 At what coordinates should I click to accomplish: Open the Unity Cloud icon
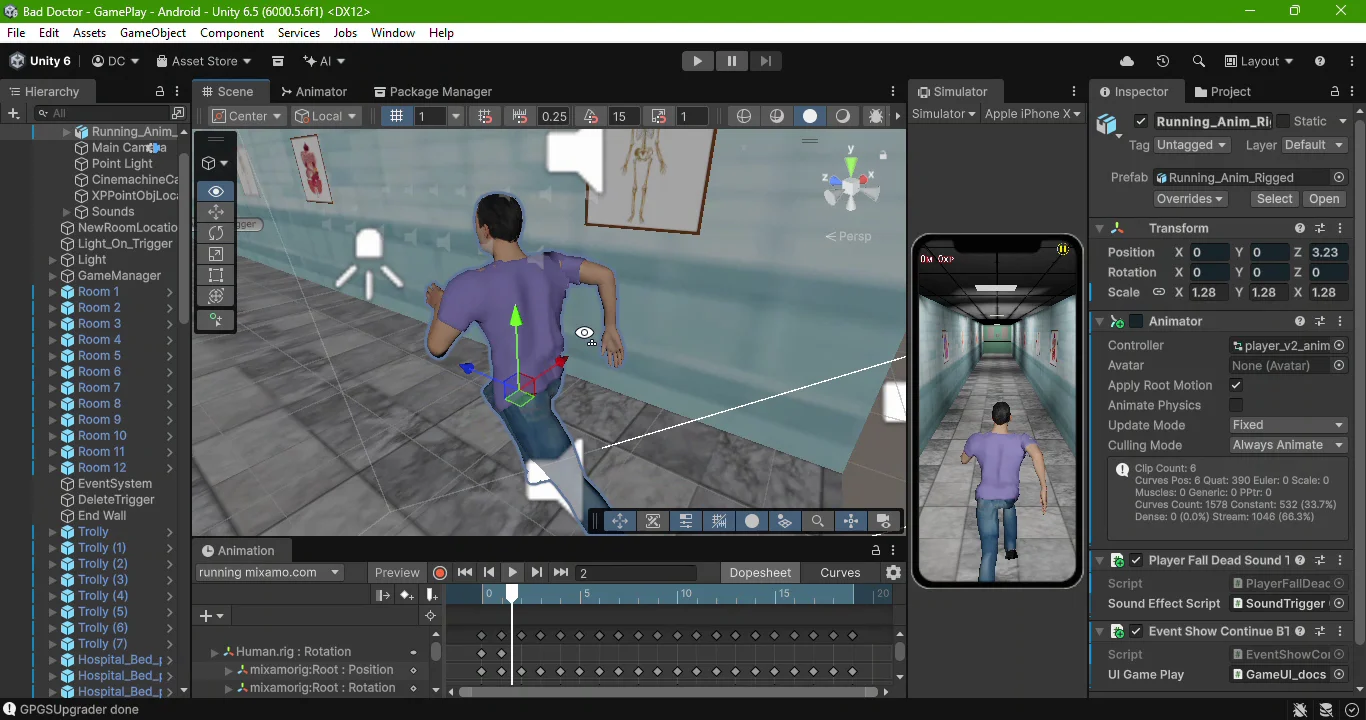click(x=1127, y=61)
